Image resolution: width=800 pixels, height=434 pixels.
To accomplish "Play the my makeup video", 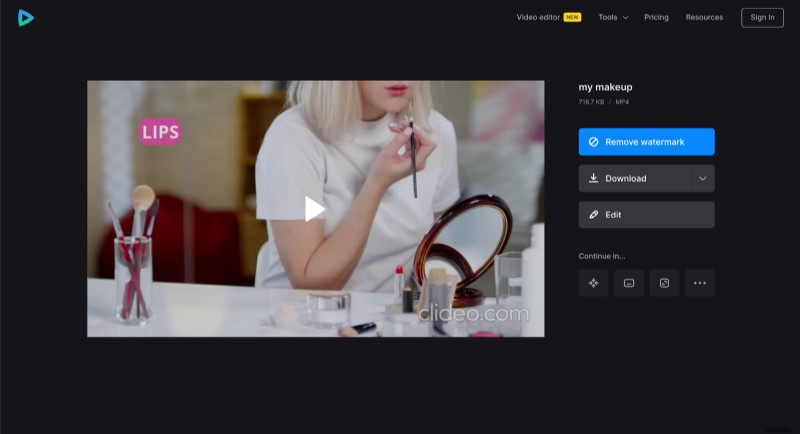I will pos(315,209).
